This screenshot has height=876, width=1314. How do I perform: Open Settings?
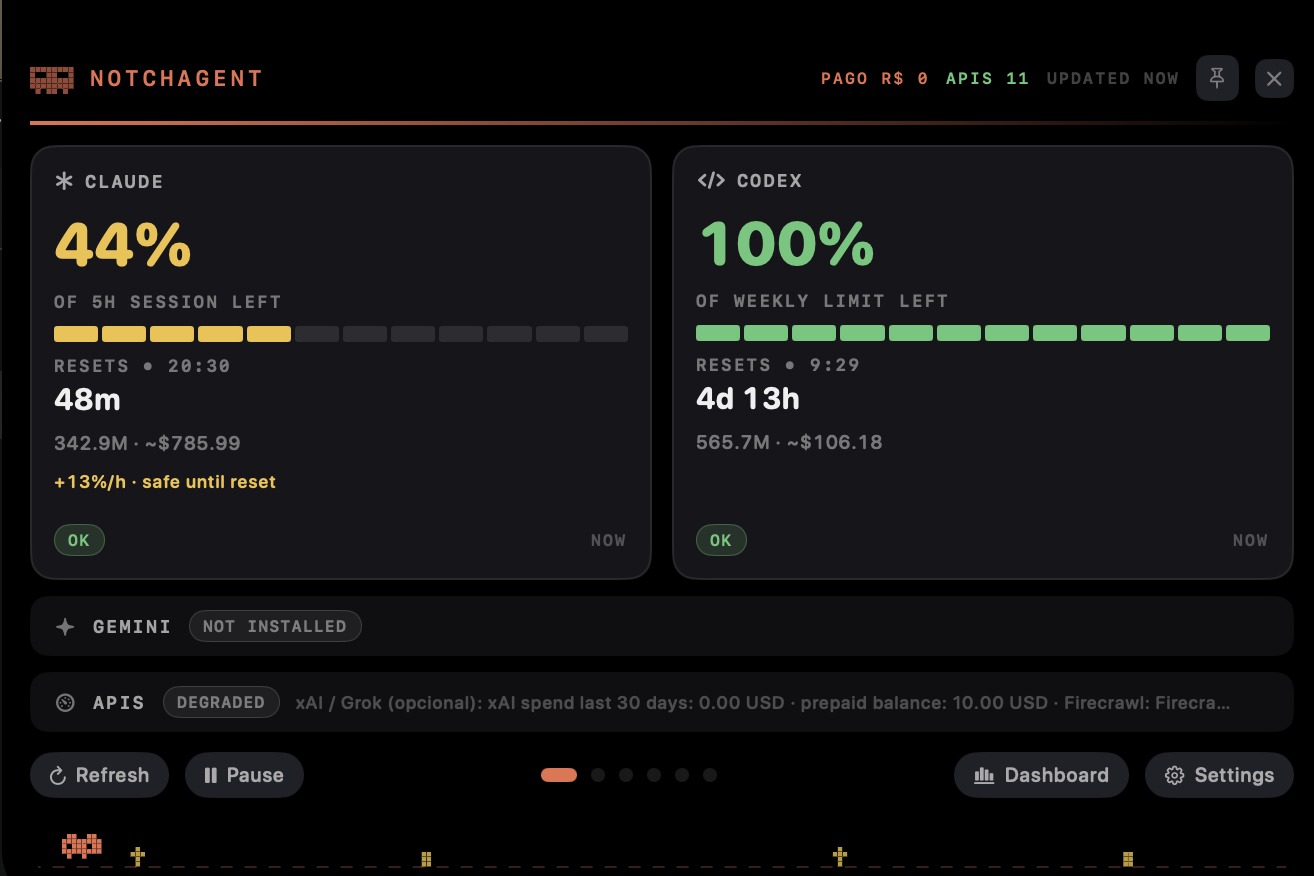[1219, 775]
